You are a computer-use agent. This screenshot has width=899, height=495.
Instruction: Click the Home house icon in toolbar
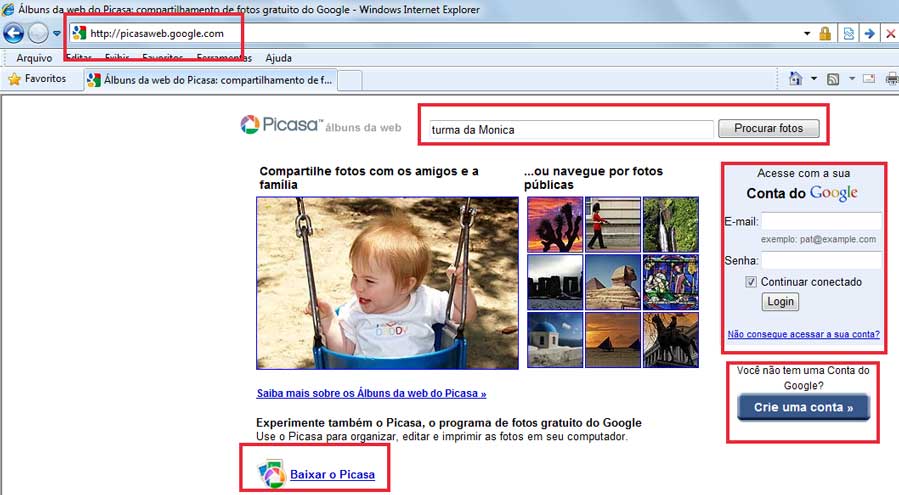point(795,79)
